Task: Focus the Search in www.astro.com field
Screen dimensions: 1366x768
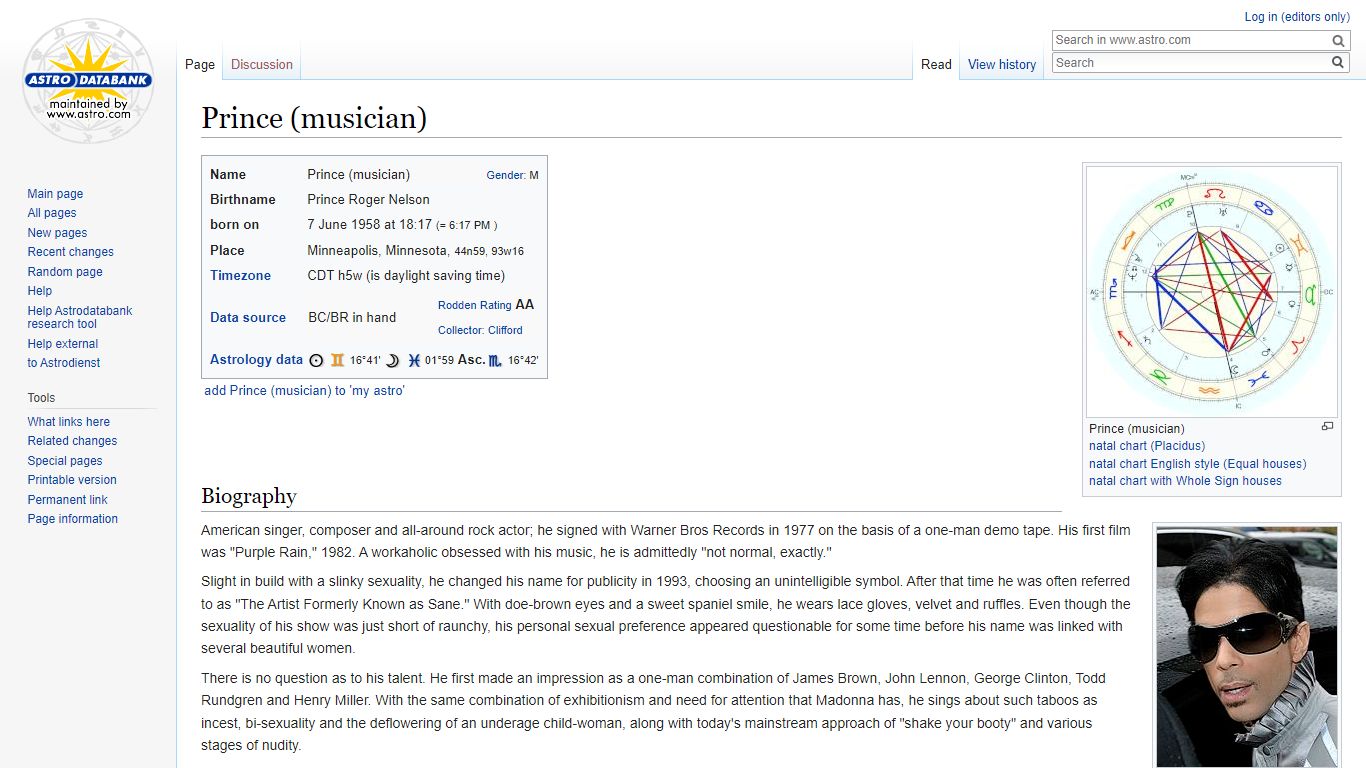Action: pyautogui.click(x=1190, y=41)
